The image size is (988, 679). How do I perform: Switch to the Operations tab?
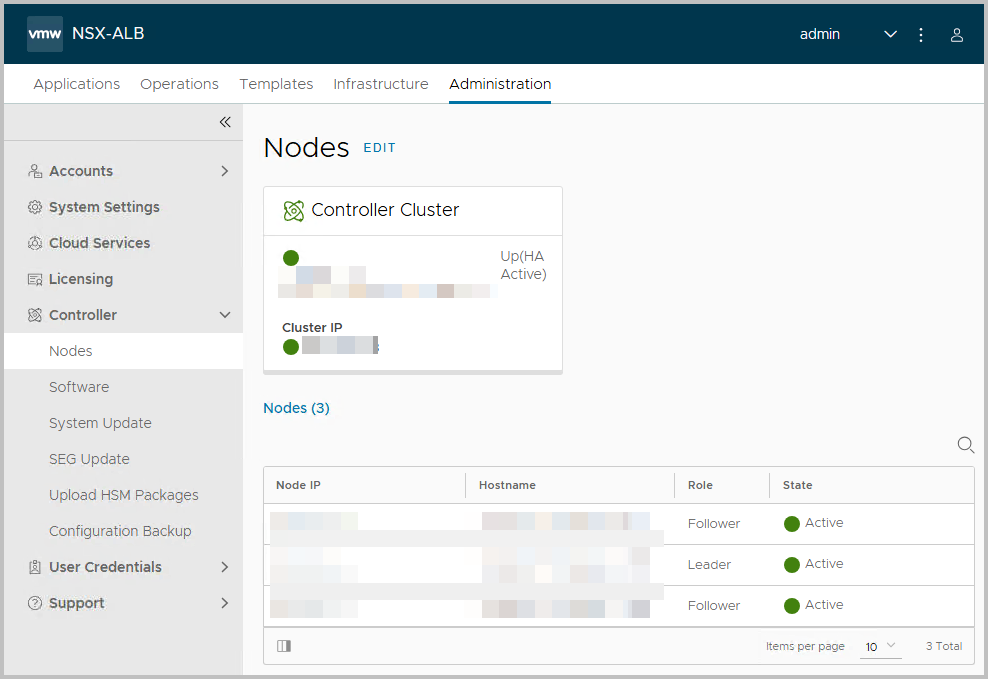click(x=179, y=84)
